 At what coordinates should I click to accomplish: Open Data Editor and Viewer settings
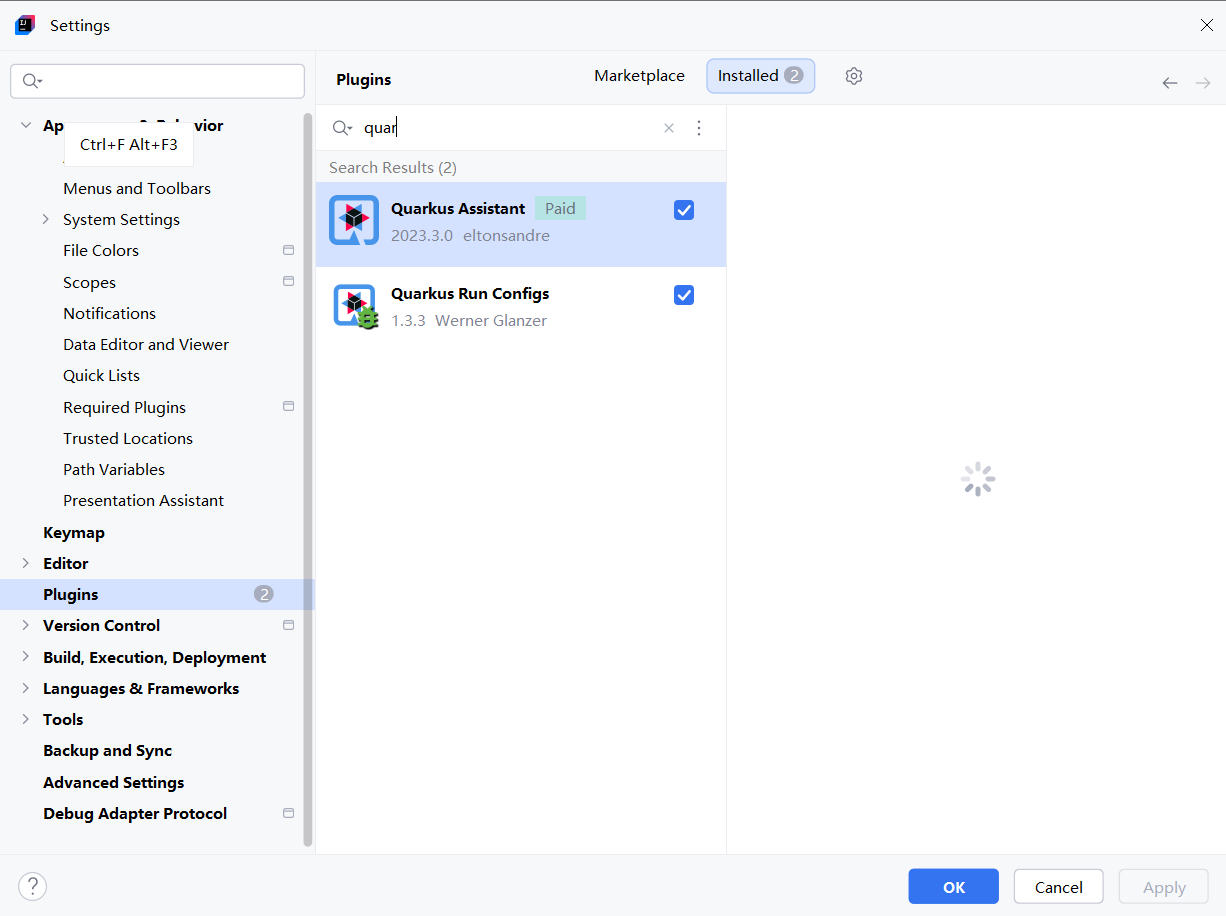pyautogui.click(x=146, y=344)
